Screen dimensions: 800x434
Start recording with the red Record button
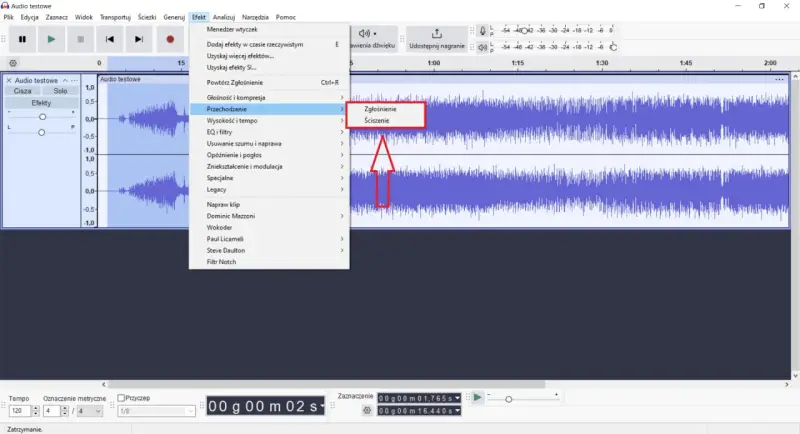tap(170, 39)
